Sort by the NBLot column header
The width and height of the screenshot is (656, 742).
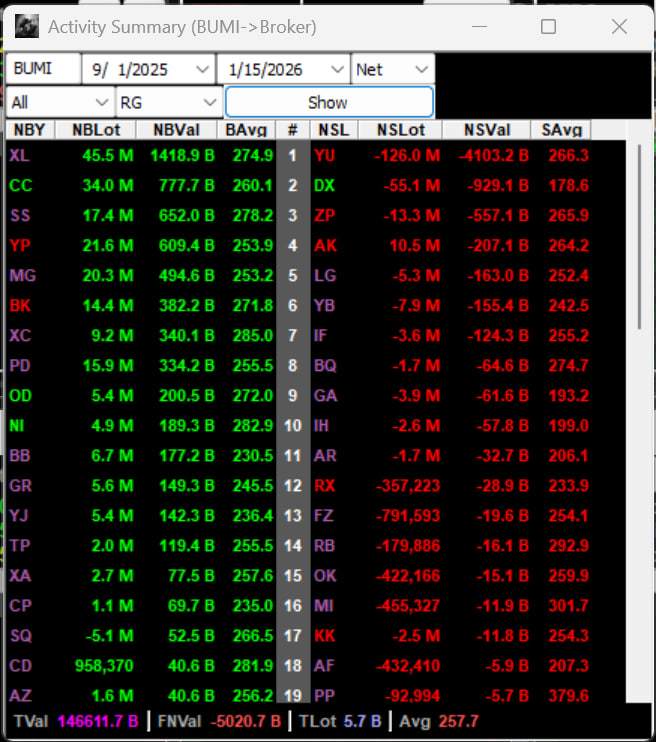(96, 130)
